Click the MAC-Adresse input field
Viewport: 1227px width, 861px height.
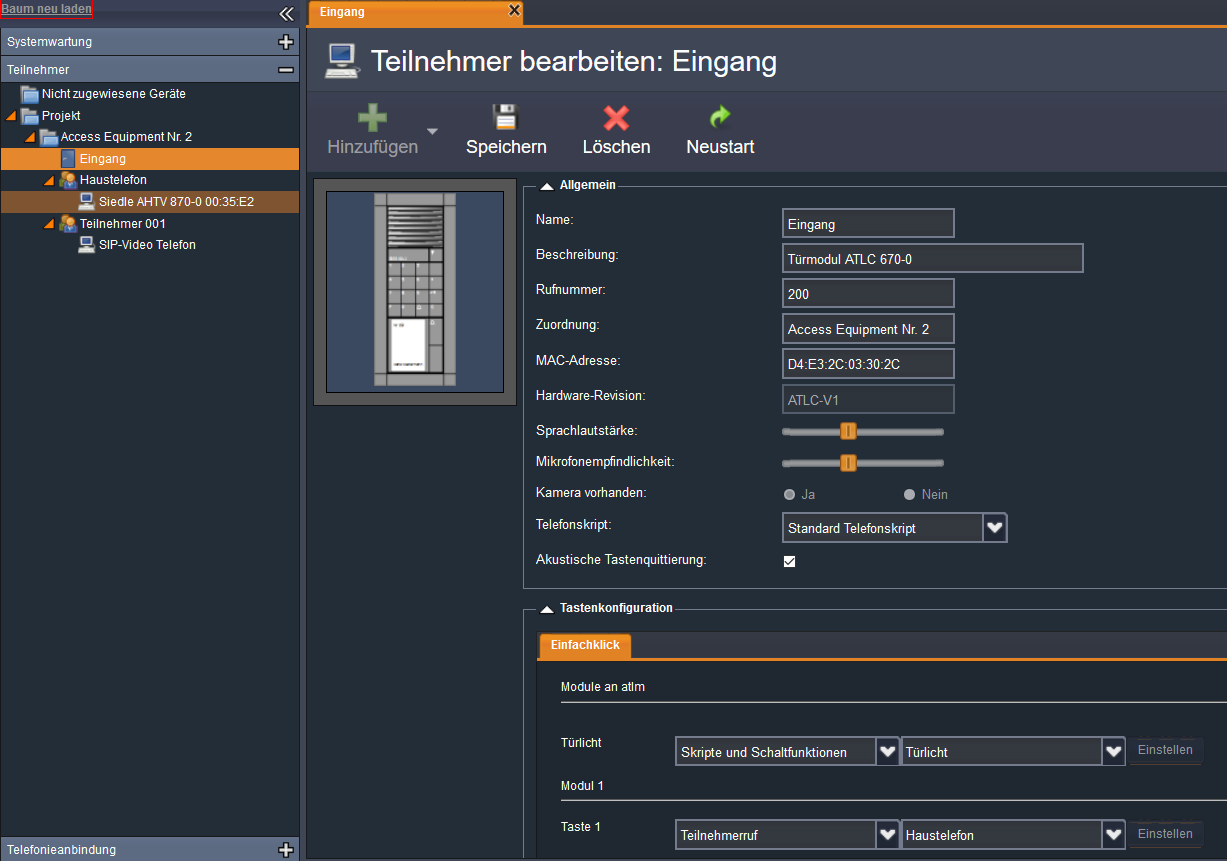(x=868, y=363)
